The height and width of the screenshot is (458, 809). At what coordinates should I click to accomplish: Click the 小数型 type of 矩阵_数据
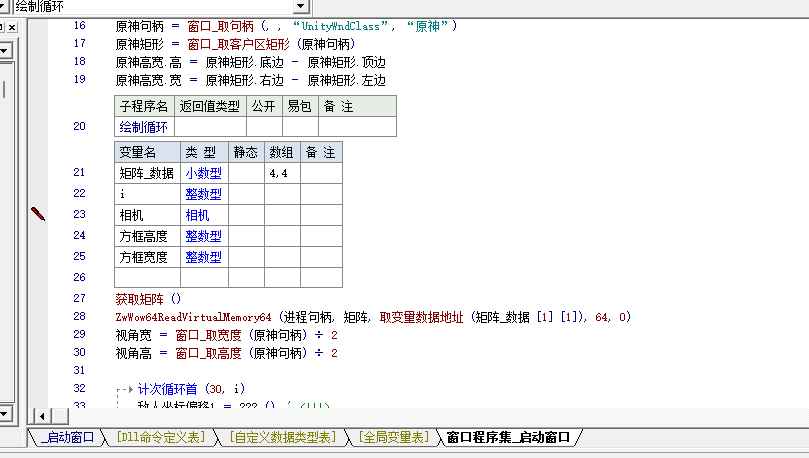point(203,173)
